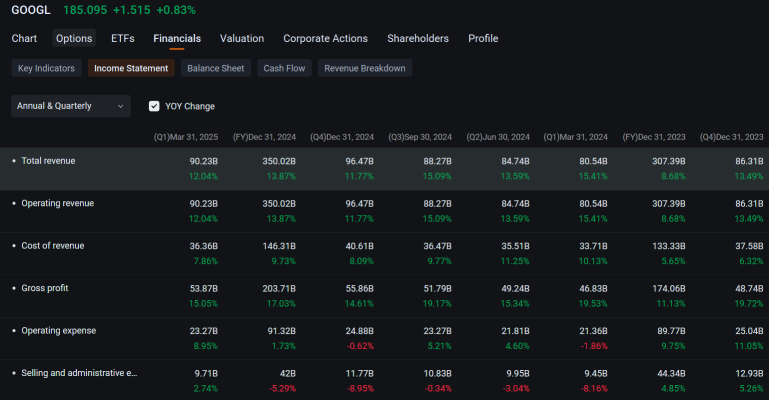Select the Total revenue row label
Image resolution: width=769 pixels, height=400 pixels.
(48, 161)
